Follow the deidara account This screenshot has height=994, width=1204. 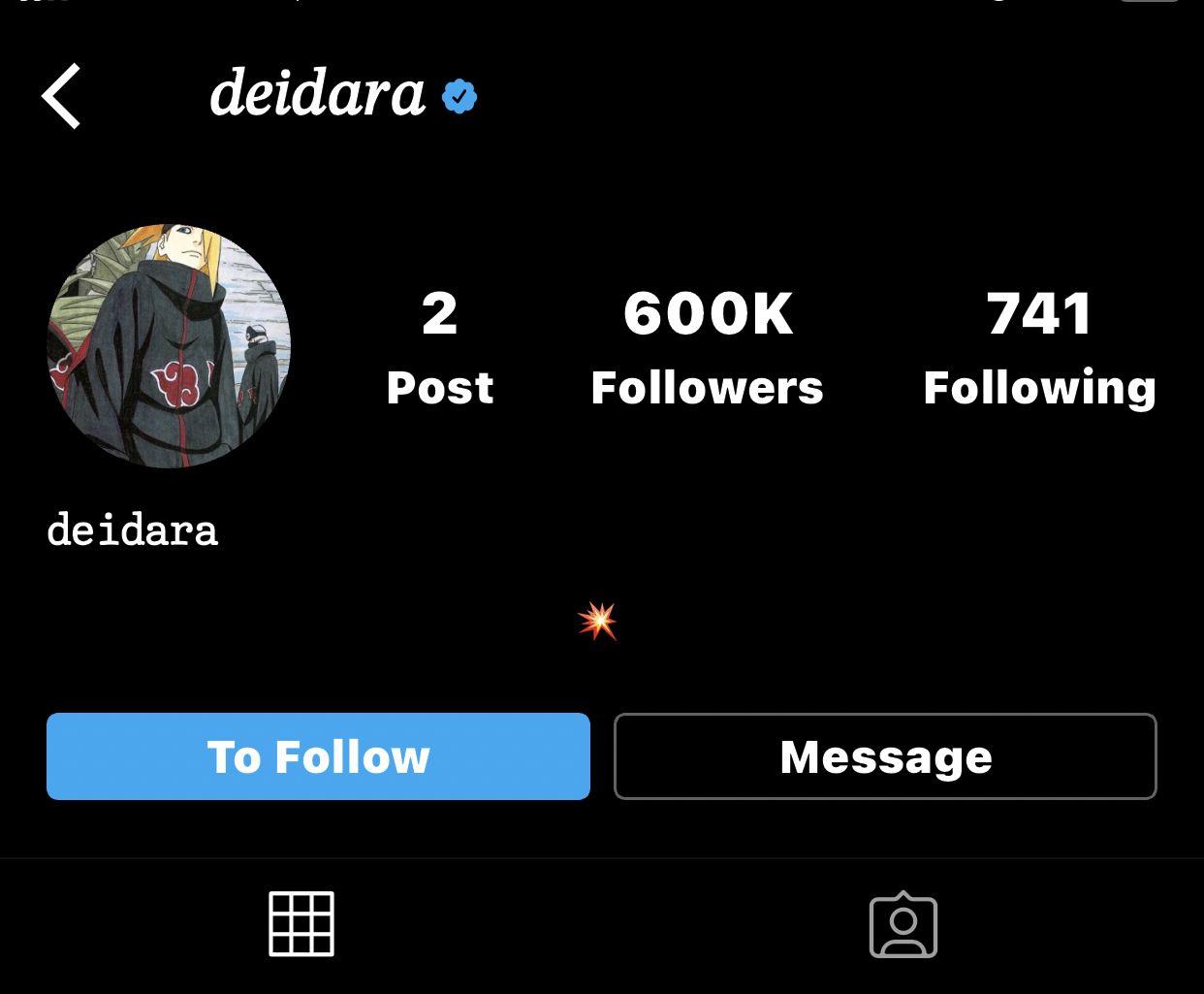click(318, 756)
